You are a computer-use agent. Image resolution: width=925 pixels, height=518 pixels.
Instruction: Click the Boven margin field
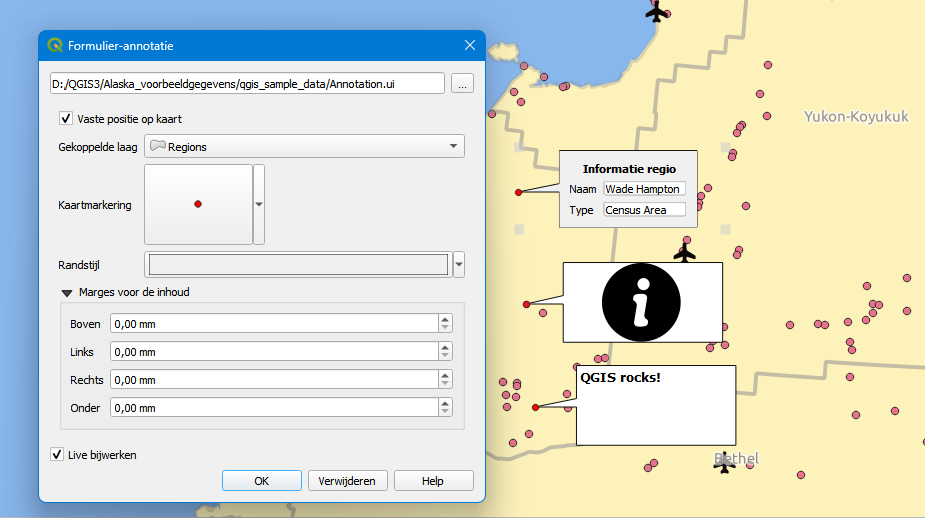(274, 323)
